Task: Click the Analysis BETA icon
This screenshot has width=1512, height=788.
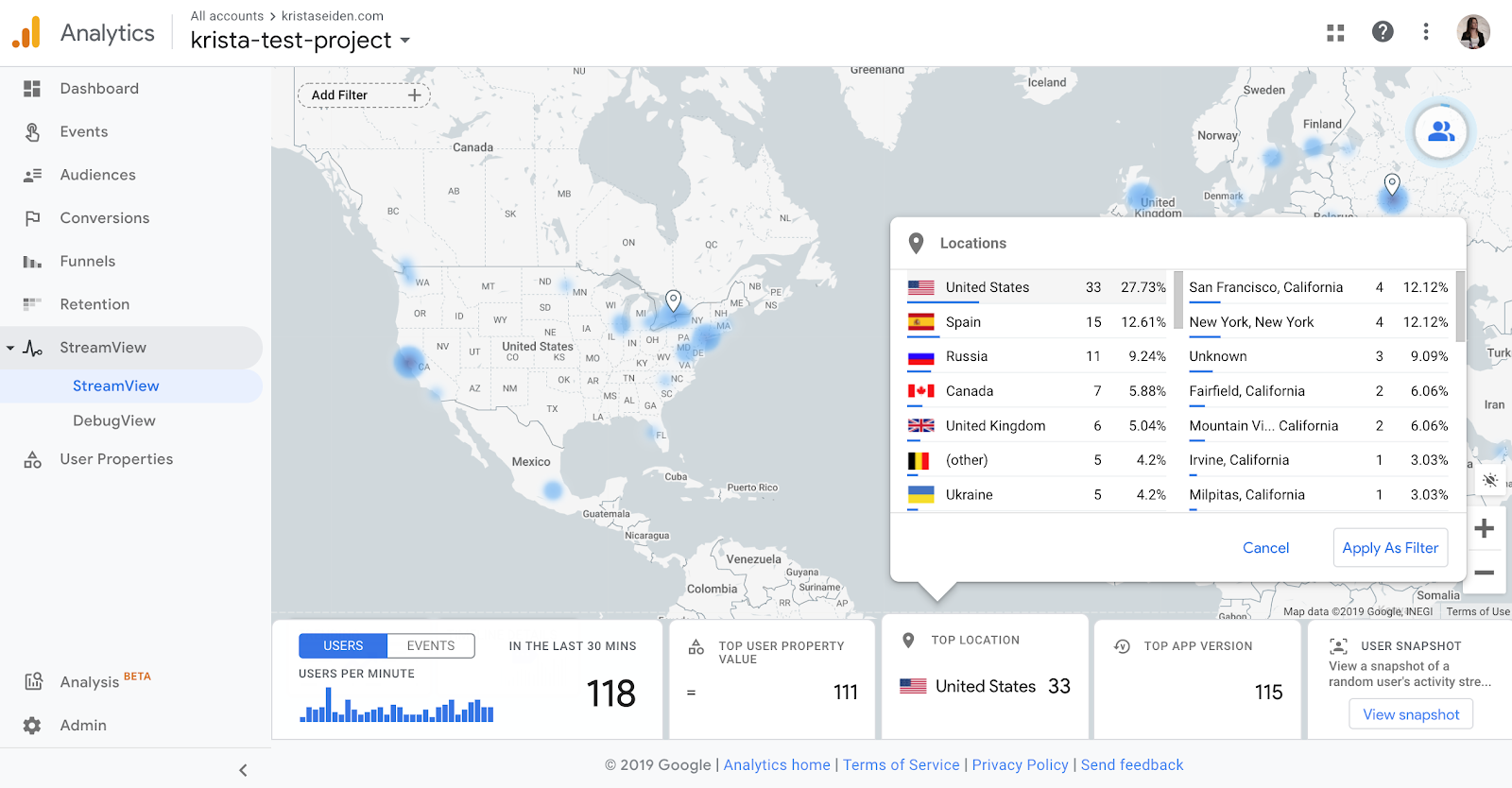Action: pyautogui.click(x=33, y=681)
